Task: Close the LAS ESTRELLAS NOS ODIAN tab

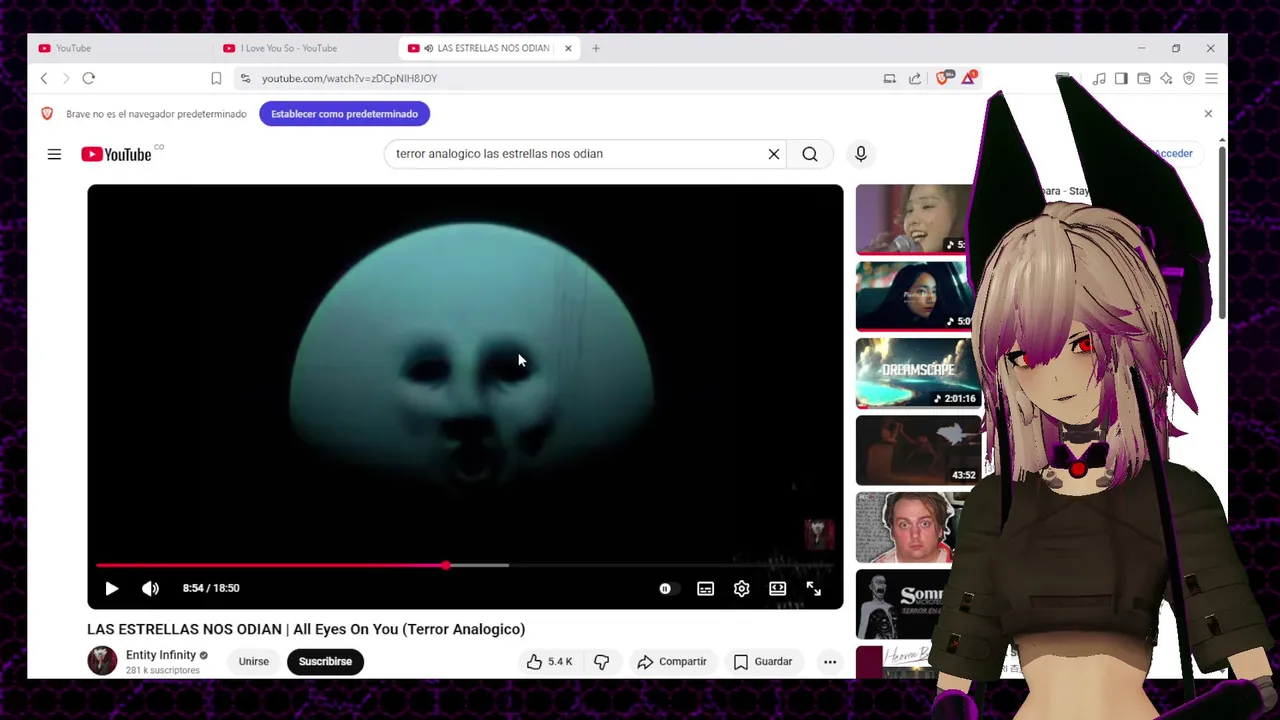Action: 568,48
